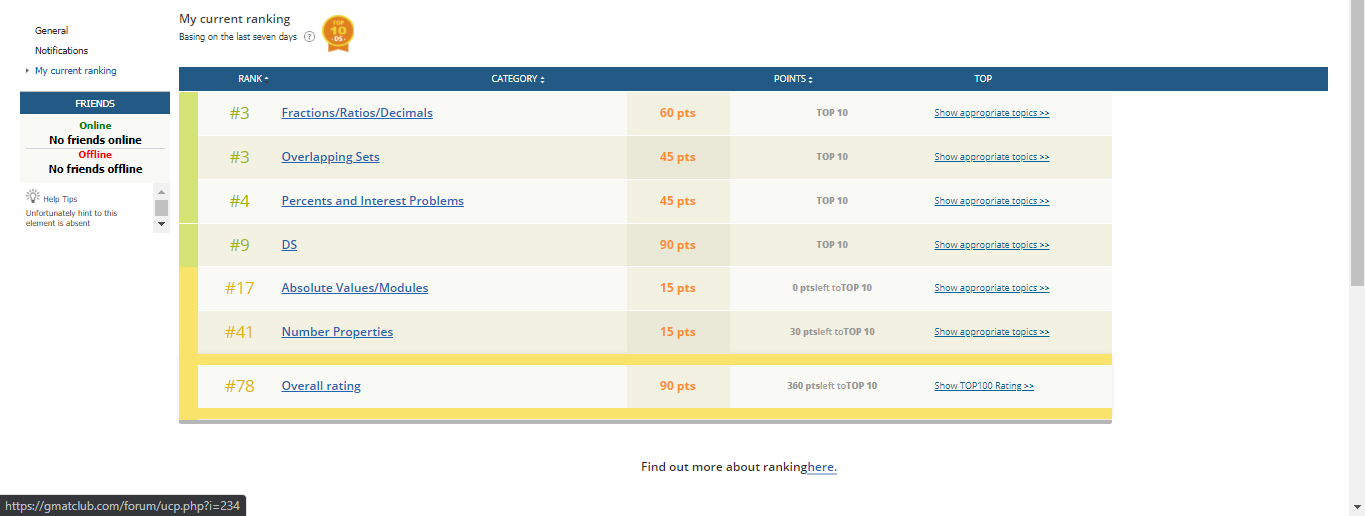Click the Help Tips scroll up arrow
The height and width of the screenshot is (516, 1365).
pos(161,191)
